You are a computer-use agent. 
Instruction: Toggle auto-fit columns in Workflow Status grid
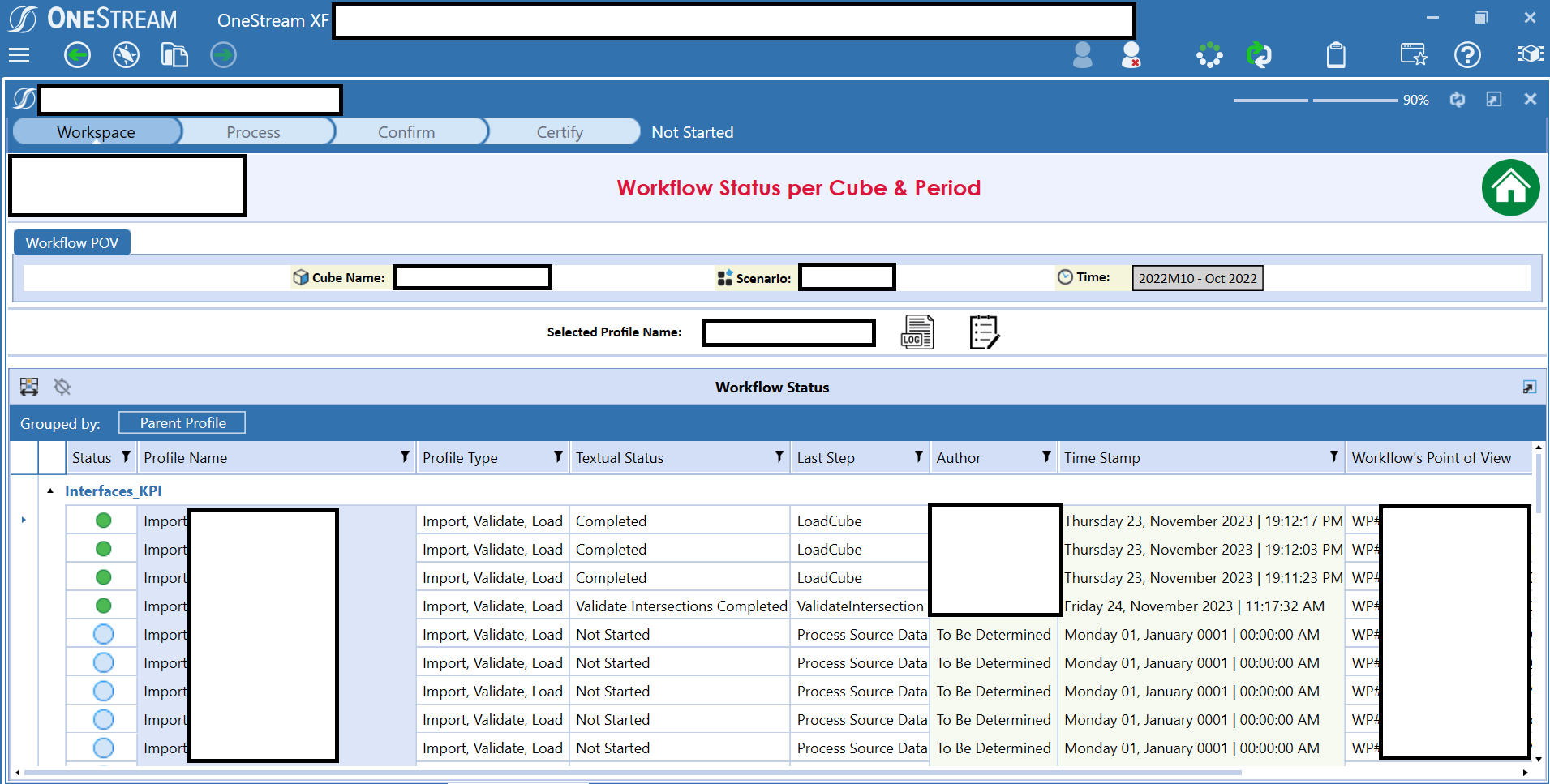[29, 387]
